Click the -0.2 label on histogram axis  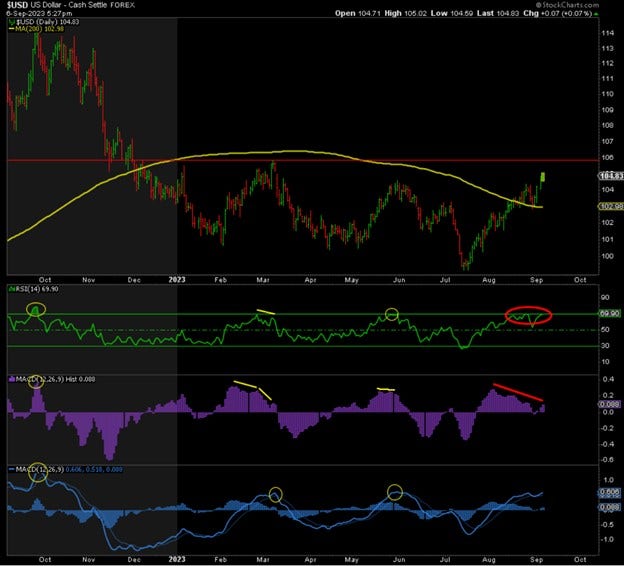click(606, 428)
